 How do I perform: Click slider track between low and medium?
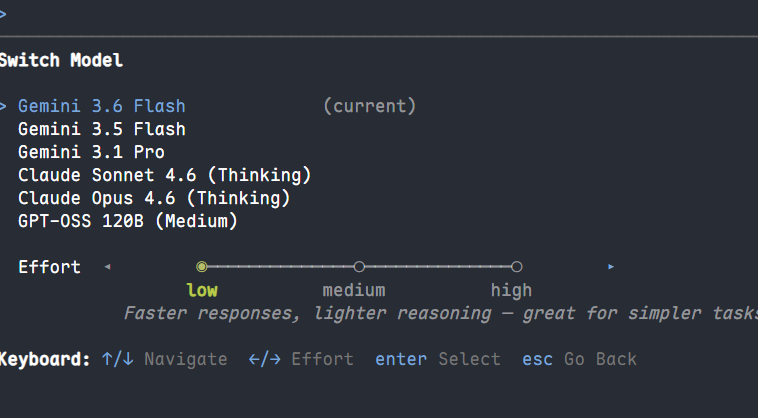tap(280, 267)
